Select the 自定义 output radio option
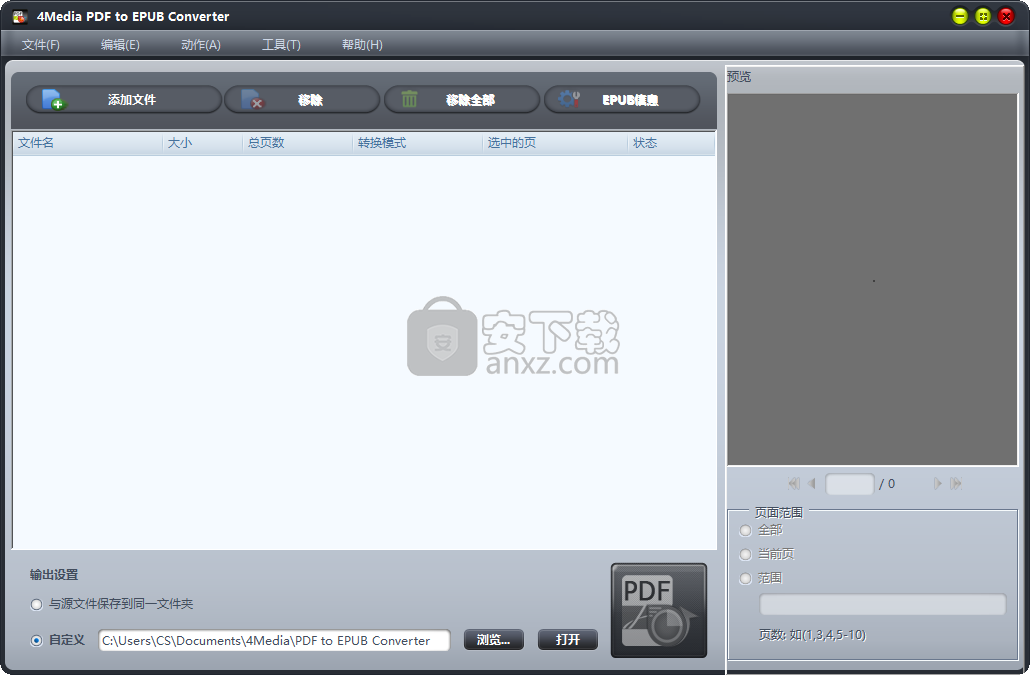1030x675 pixels. tap(37, 640)
